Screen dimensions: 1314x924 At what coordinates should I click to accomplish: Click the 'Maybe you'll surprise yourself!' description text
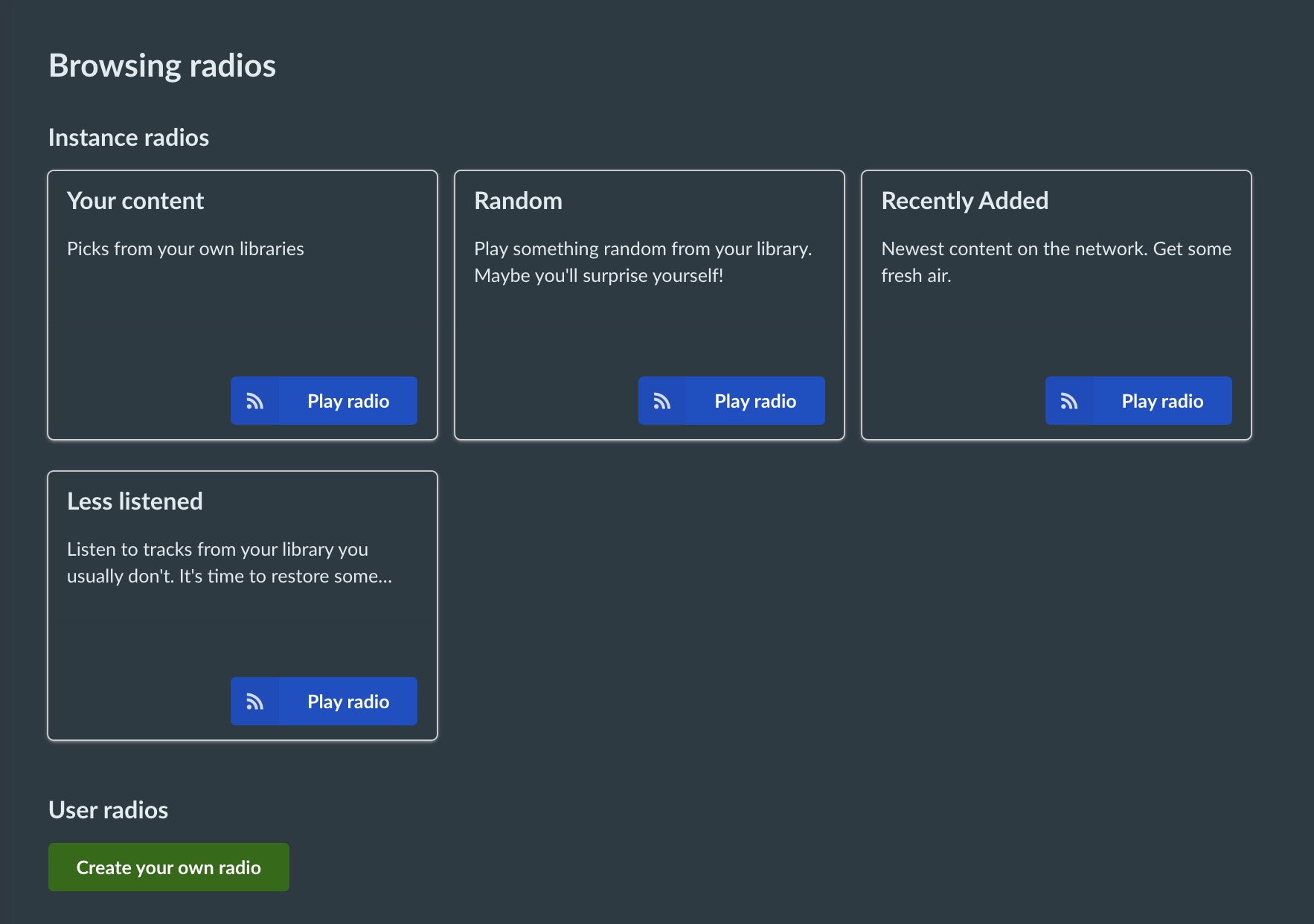pyautogui.click(x=598, y=275)
